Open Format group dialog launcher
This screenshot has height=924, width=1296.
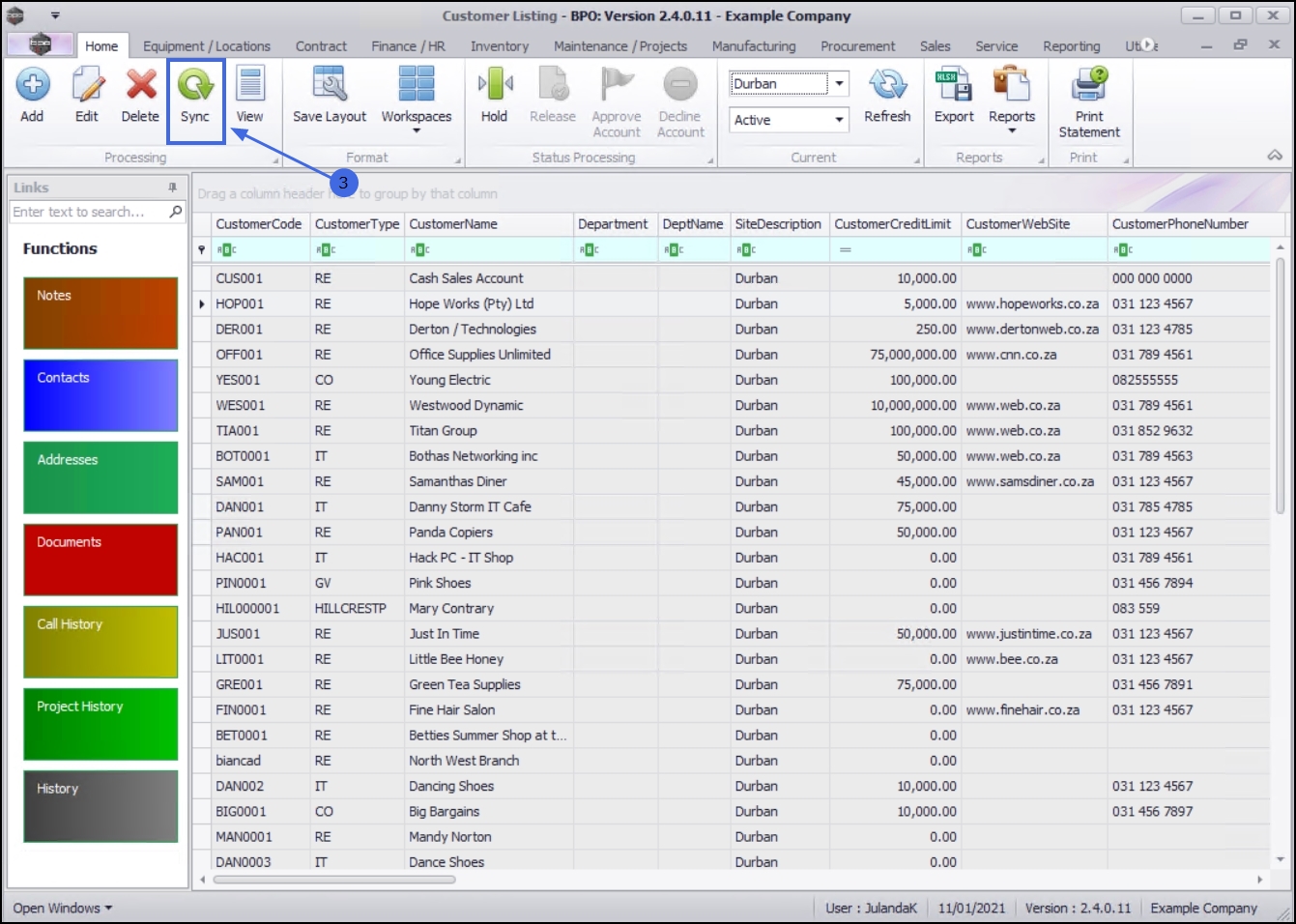pos(457,160)
